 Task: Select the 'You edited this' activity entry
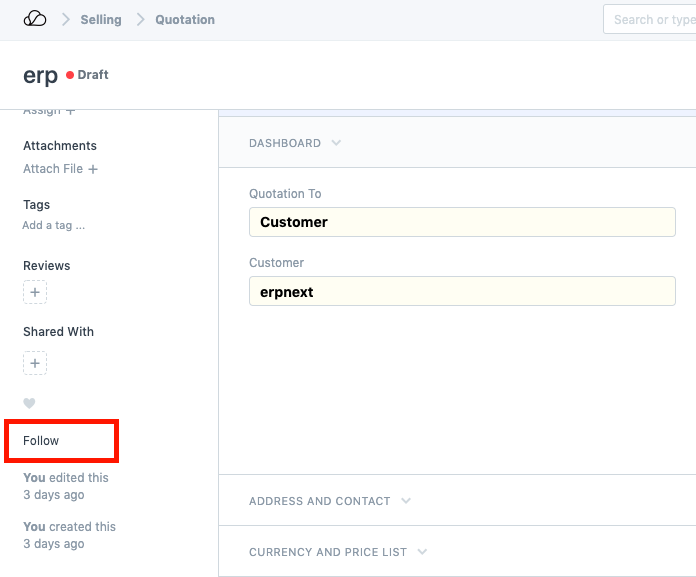click(x=66, y=478)
